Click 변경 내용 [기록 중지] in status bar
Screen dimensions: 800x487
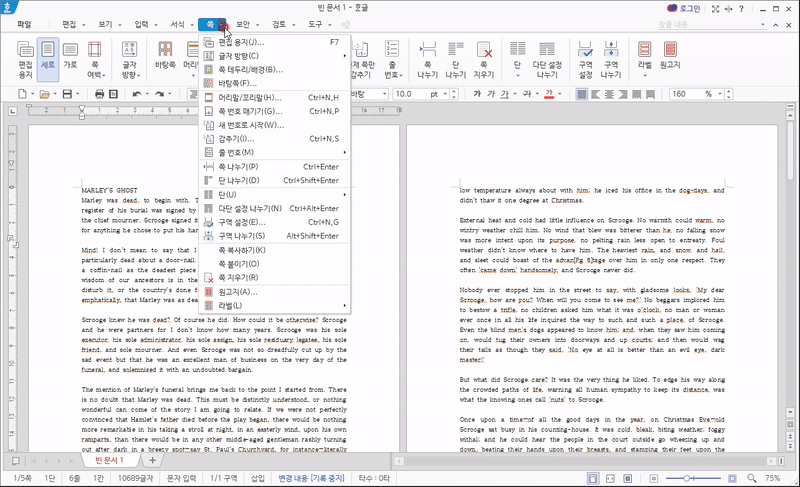311,478
